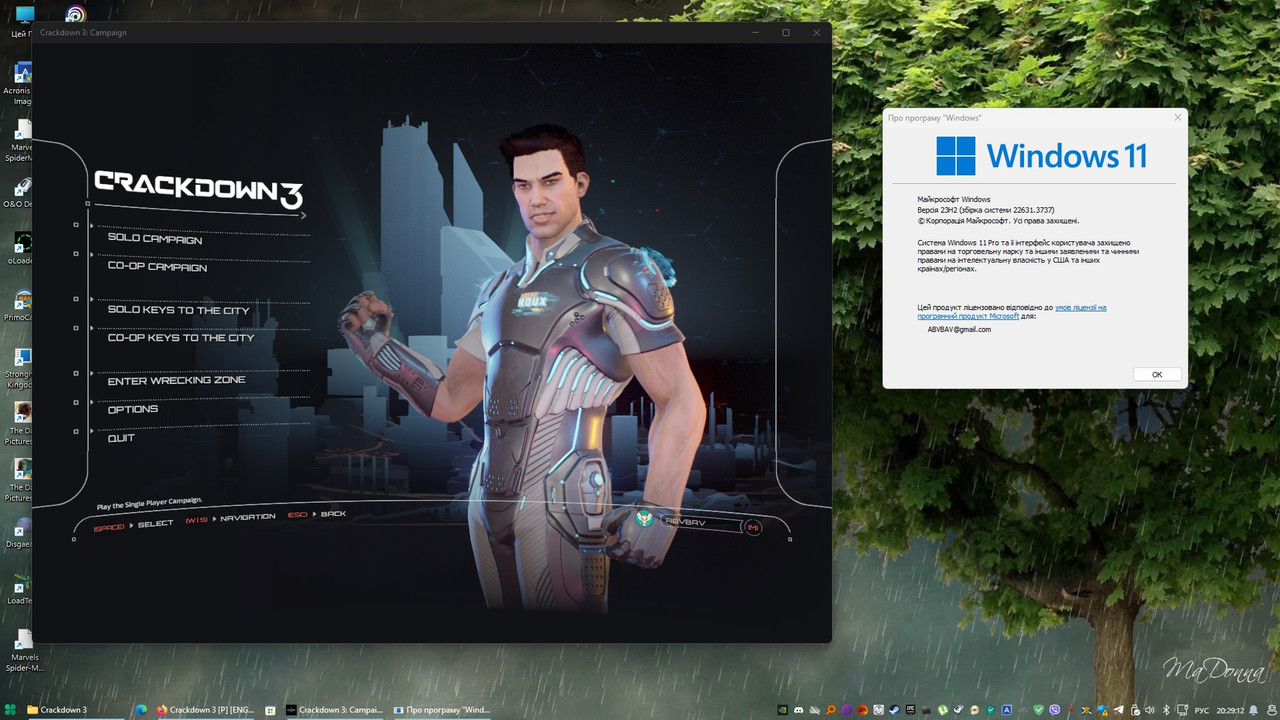Click the Bluetooth tray icon
1280x720 pixels.
[x=1167, y=710]
